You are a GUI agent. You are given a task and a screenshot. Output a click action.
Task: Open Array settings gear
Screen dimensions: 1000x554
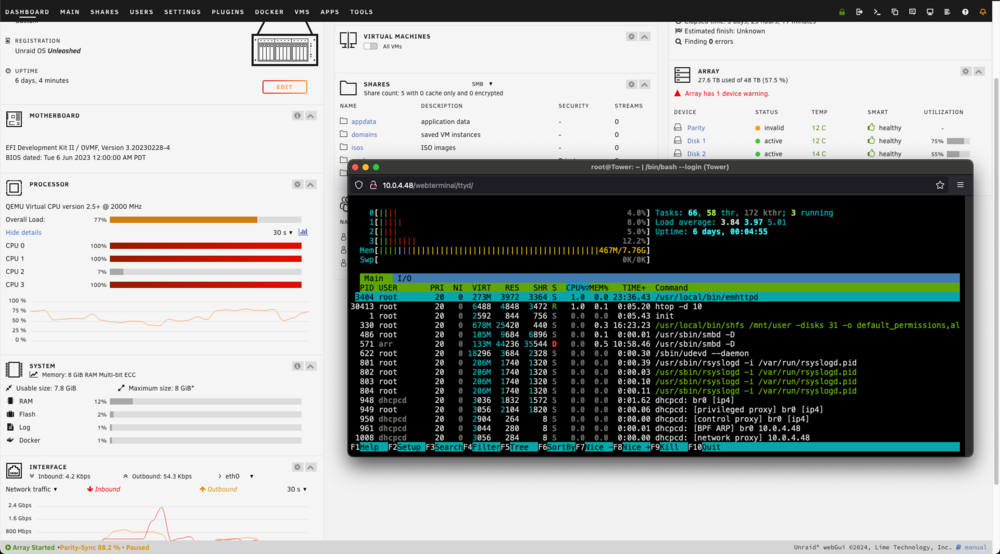point(966,71)
